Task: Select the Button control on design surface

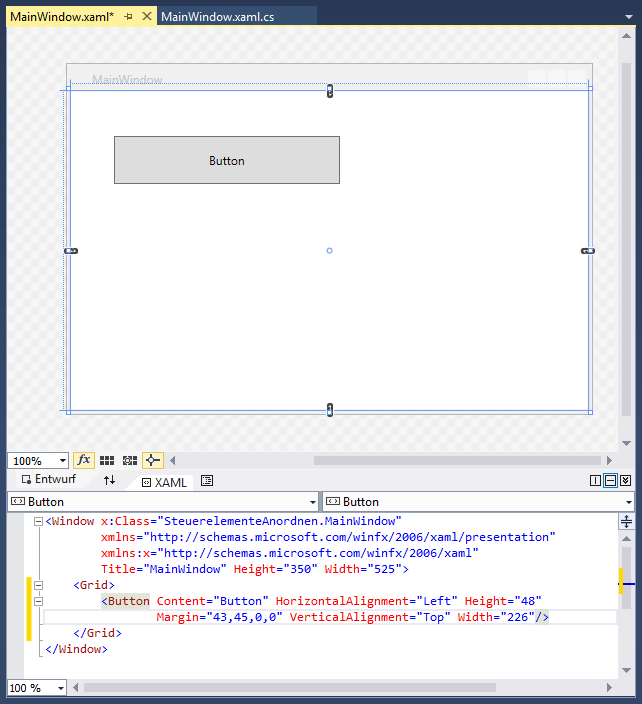Action: [227, 160]
